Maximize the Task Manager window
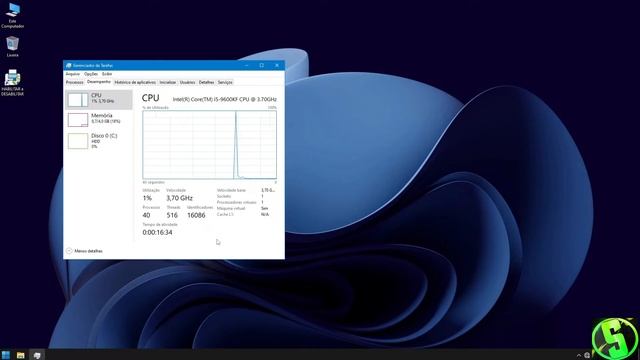This screenshot has width=640, height=360. (262, 65)
